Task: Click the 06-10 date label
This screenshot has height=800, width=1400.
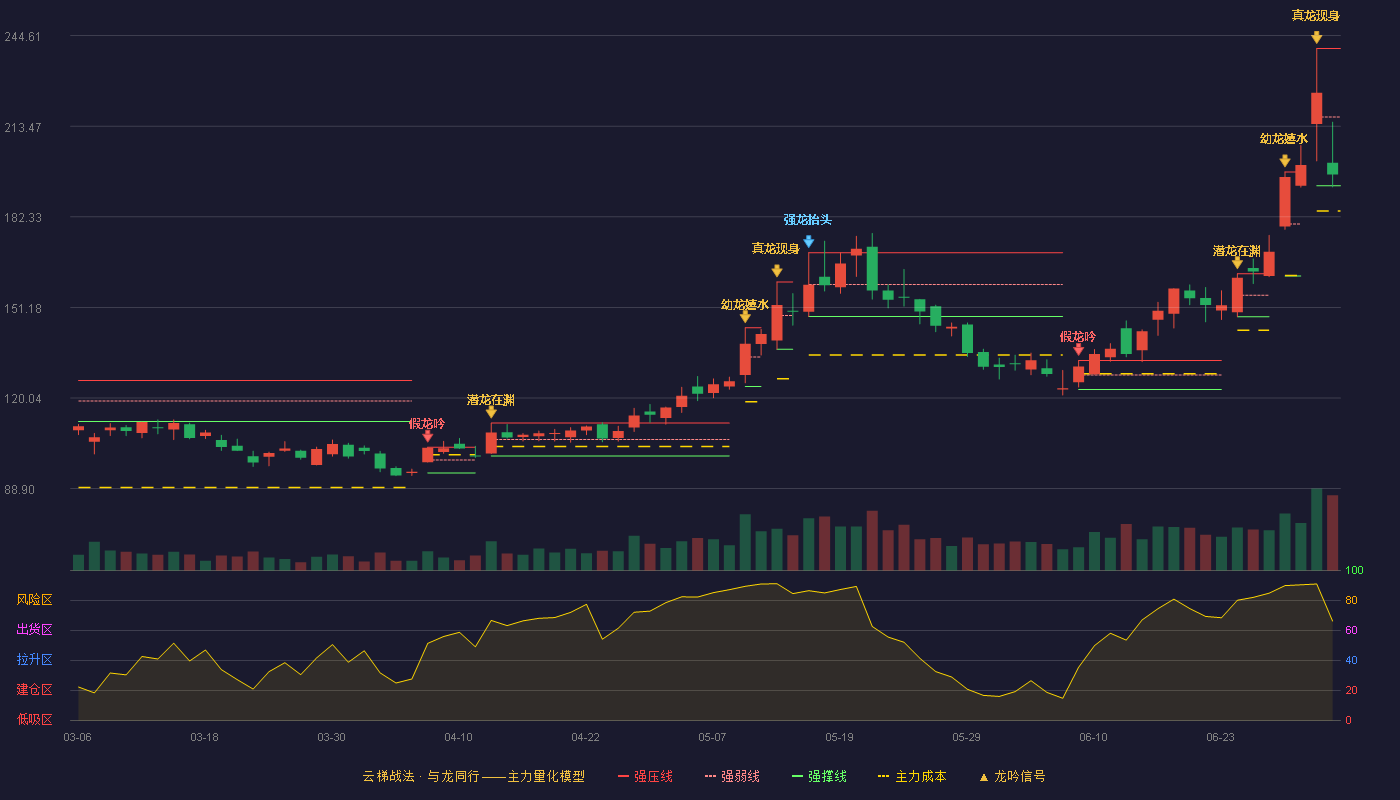Action: click(x=1093, y=737)
